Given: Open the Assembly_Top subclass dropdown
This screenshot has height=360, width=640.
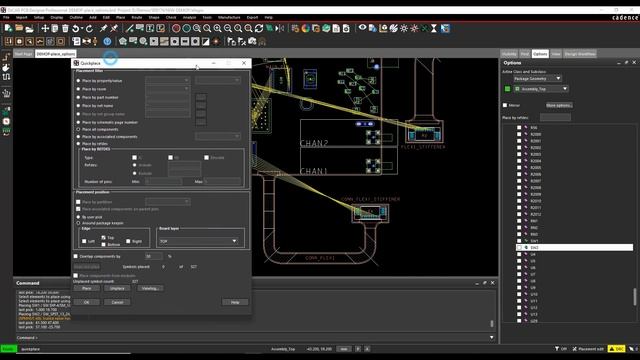Looking at the screenshot, I should 541,89.
